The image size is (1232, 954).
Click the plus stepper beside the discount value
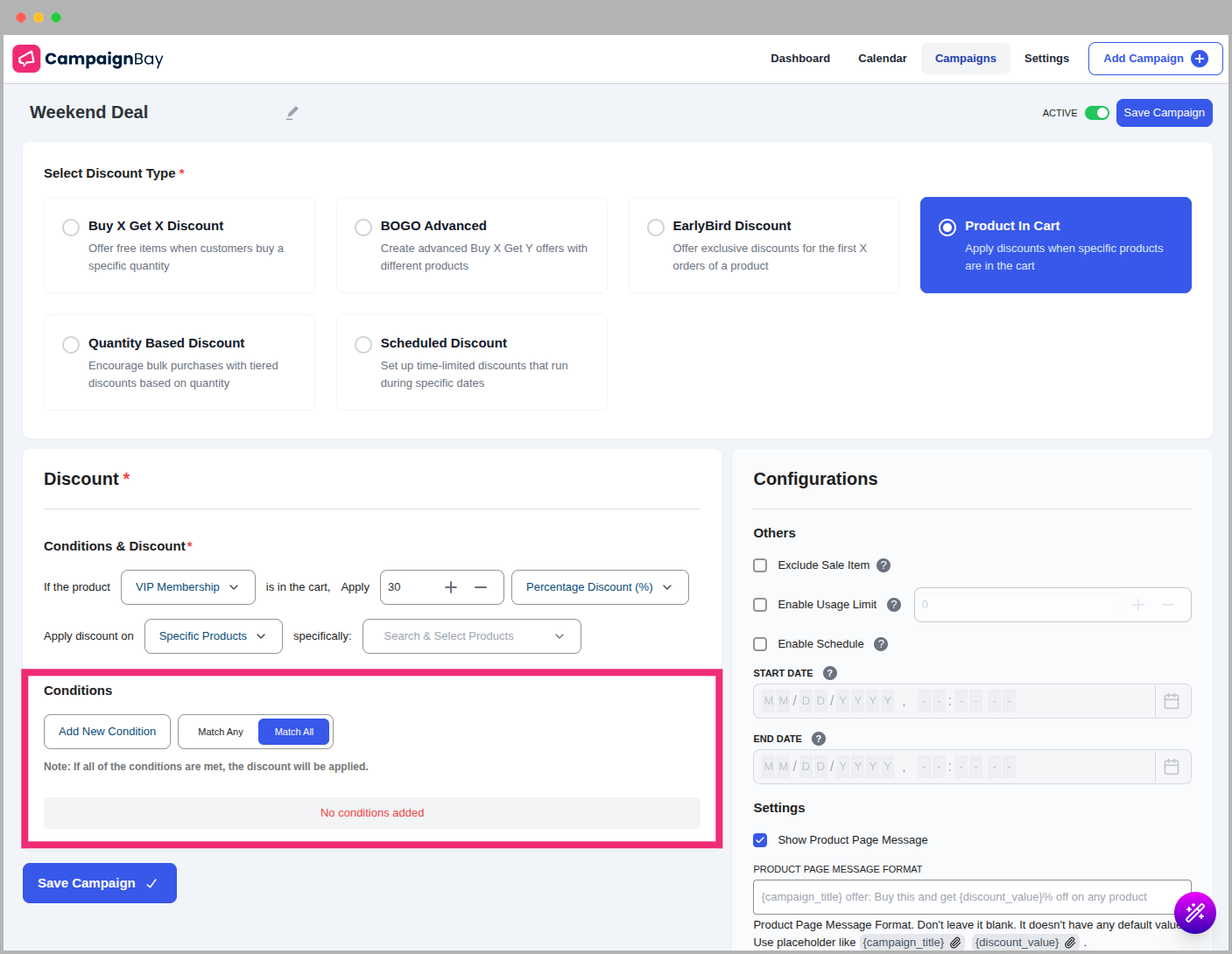450,587
